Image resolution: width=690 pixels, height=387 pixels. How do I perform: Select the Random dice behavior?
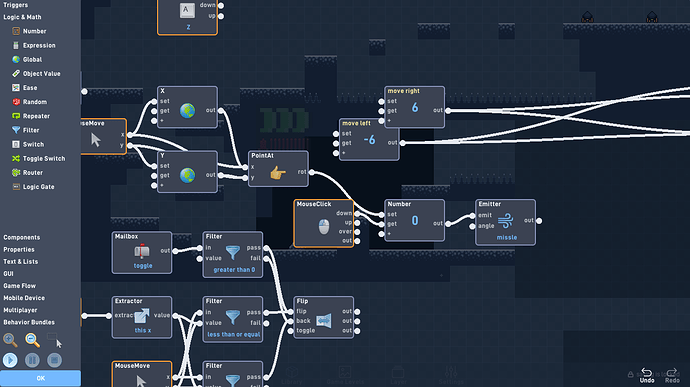pos(29,102)
